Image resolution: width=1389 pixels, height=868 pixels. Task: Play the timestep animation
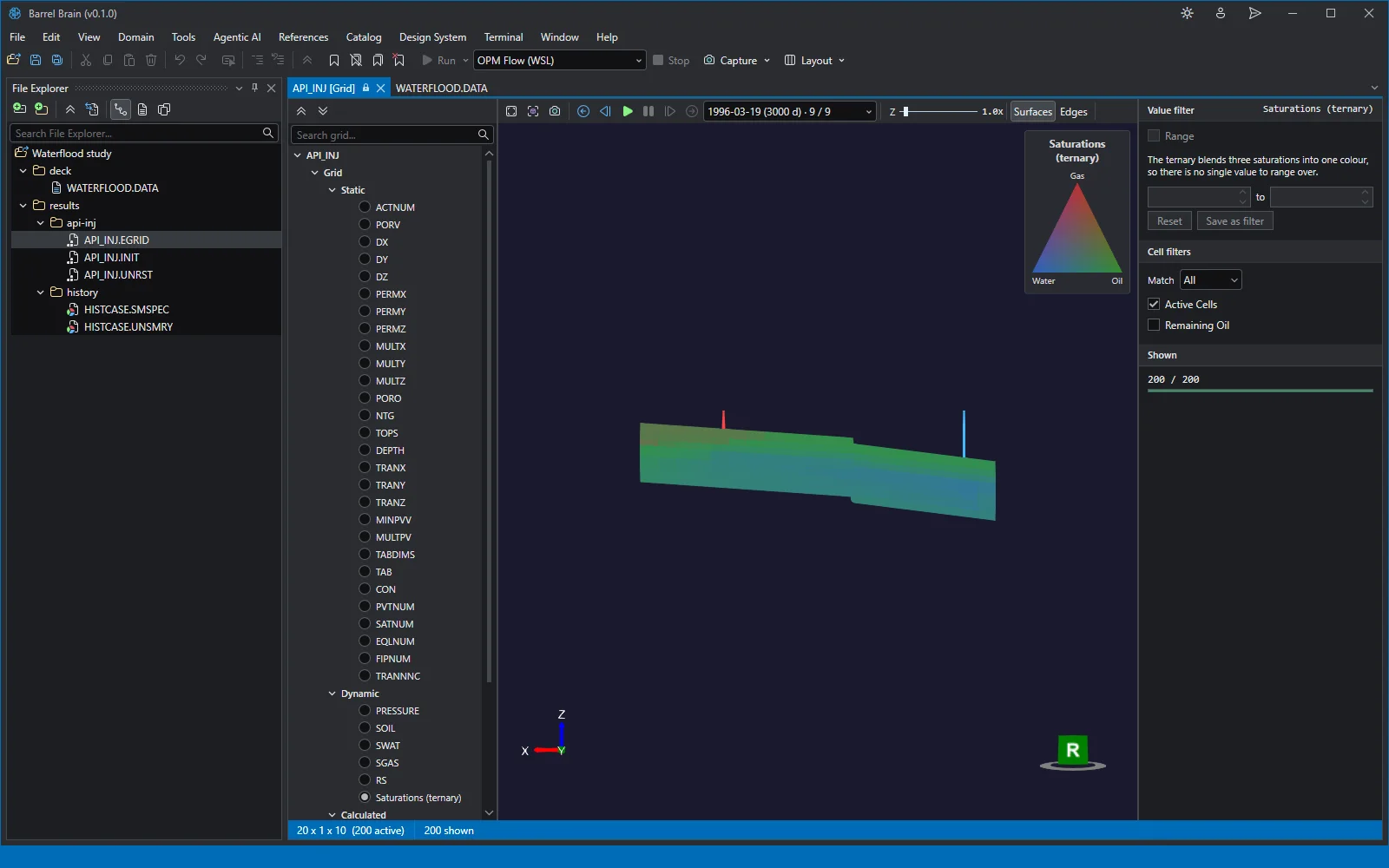[627, 111]
